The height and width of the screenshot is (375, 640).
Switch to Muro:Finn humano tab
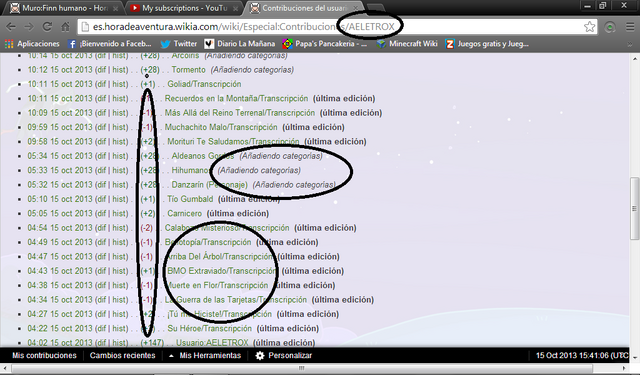tap(64, 8)
